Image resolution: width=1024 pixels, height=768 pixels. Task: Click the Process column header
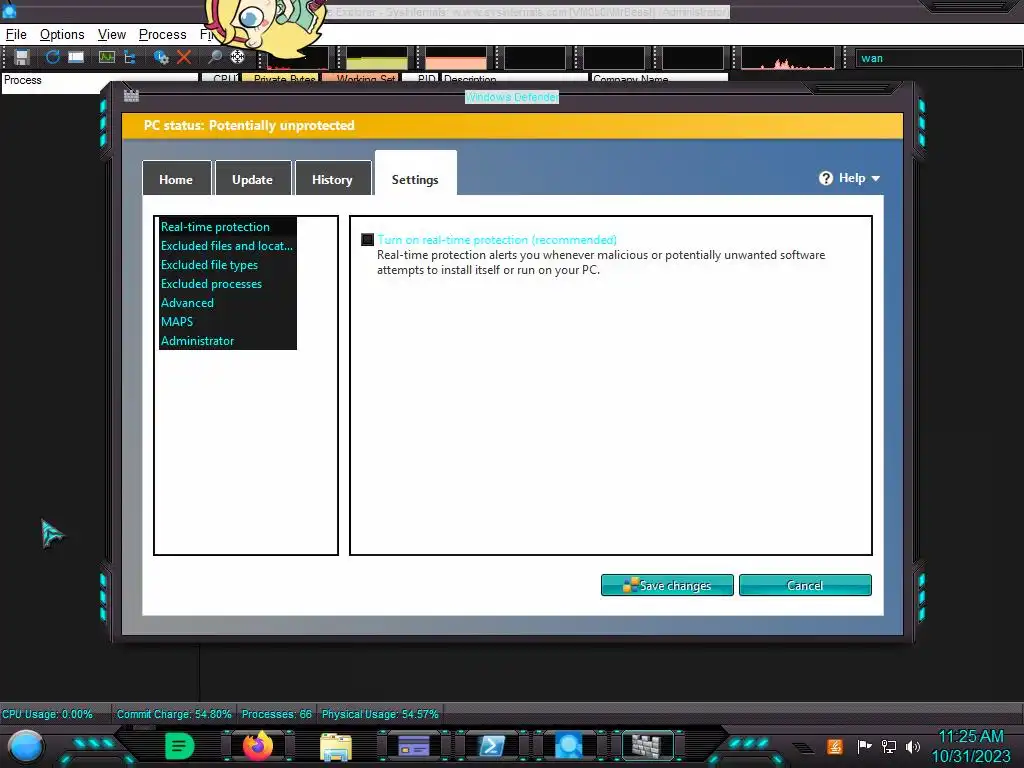click(x=99, y=80)
